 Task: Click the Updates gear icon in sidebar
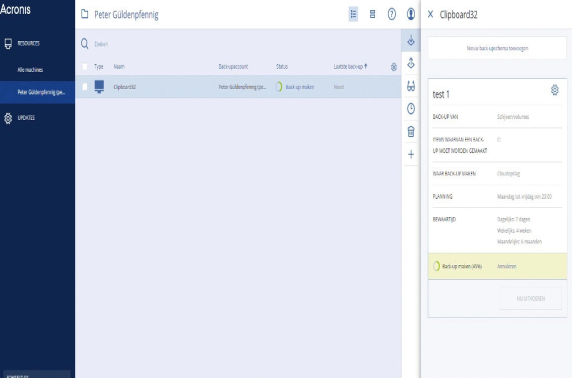[8, 118]
